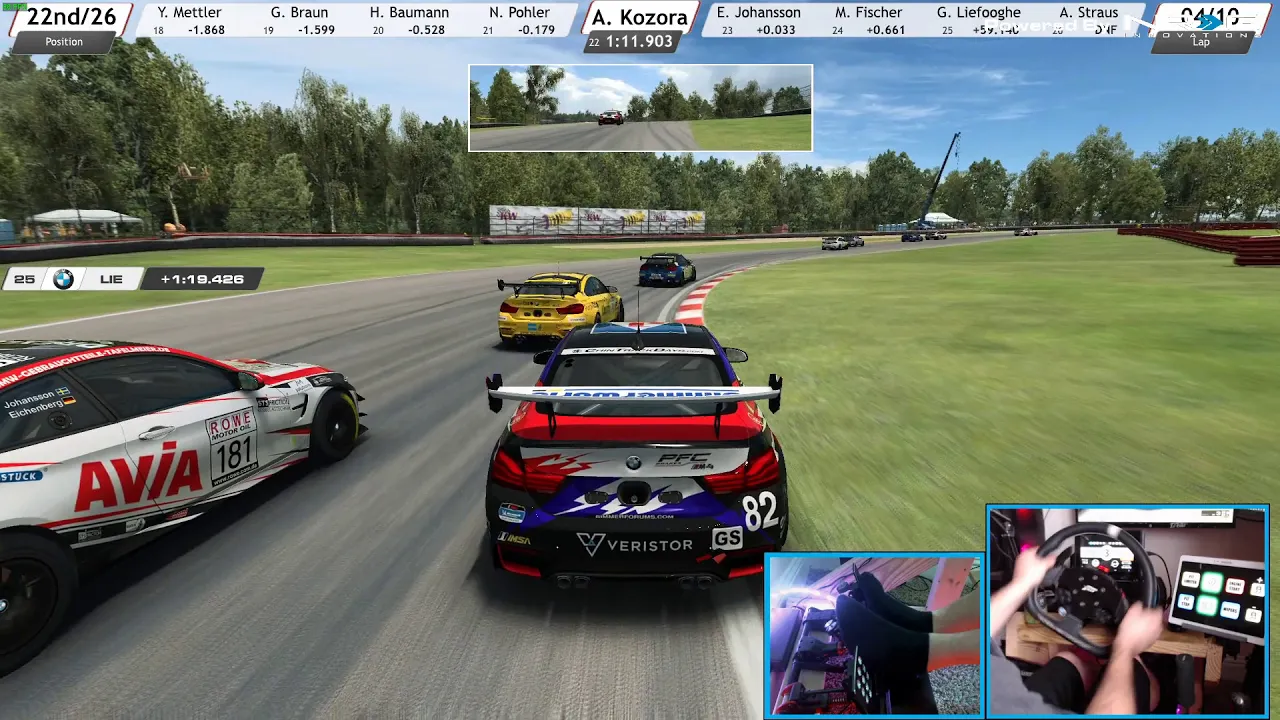
Task: Click the AVIA logo on the white car
Action: tap(139, 476)
